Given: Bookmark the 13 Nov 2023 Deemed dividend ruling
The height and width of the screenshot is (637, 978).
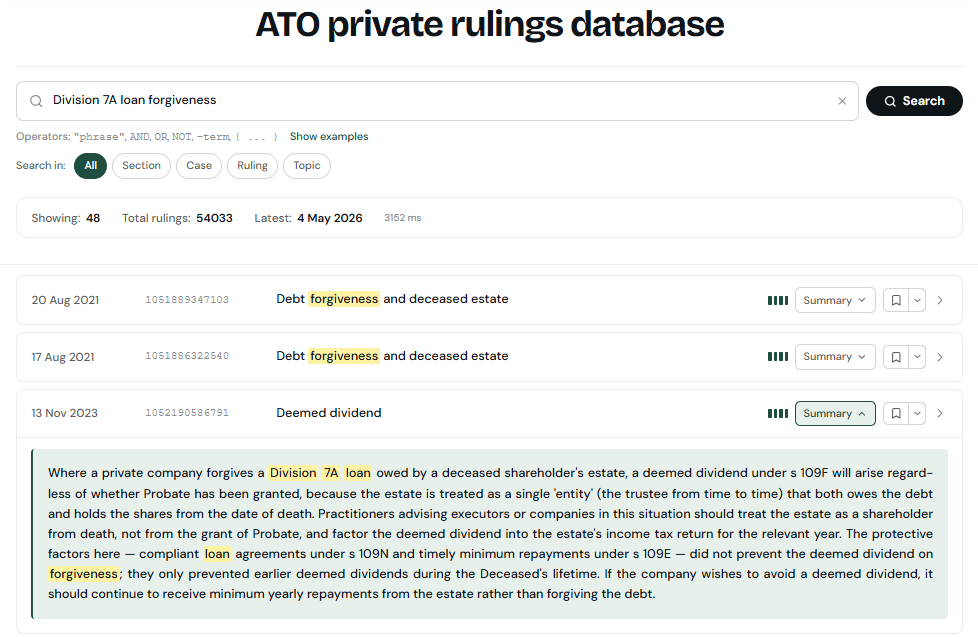Looking at the screenshot, I should pyautogui.click(x=896, y=413).
